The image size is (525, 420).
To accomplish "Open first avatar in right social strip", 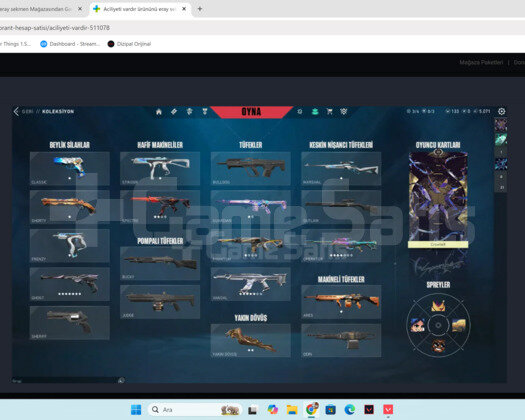I will 501,125.
